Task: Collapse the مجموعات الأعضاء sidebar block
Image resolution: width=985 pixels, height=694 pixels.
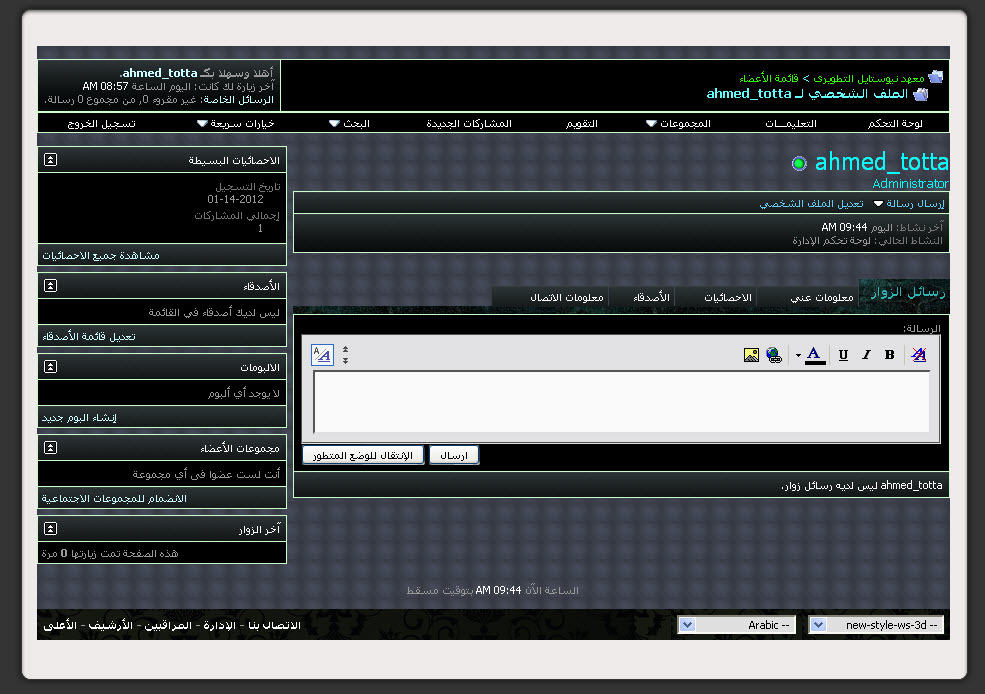Action: click(50, 448)
